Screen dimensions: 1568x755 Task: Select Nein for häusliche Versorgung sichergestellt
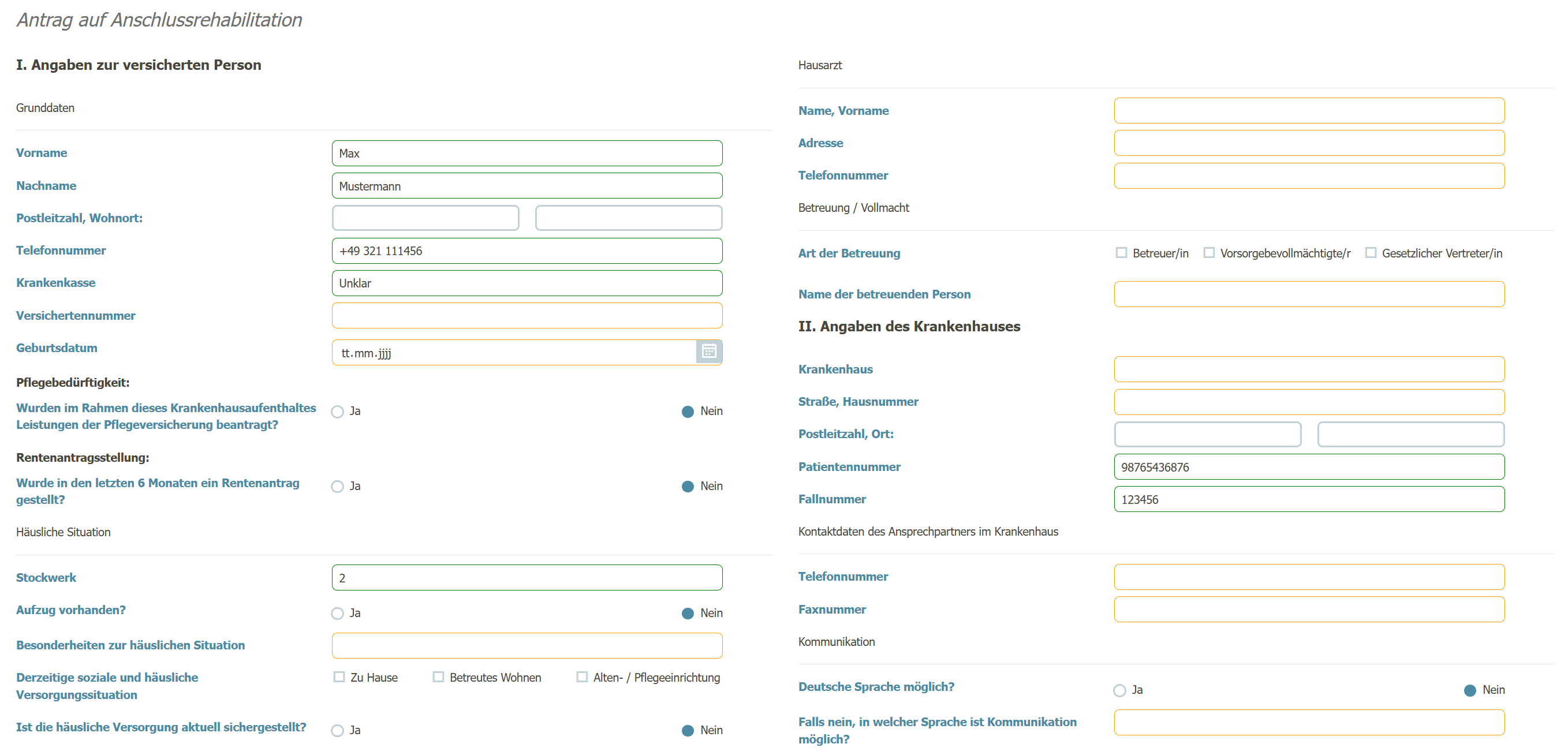pos(687,730)
